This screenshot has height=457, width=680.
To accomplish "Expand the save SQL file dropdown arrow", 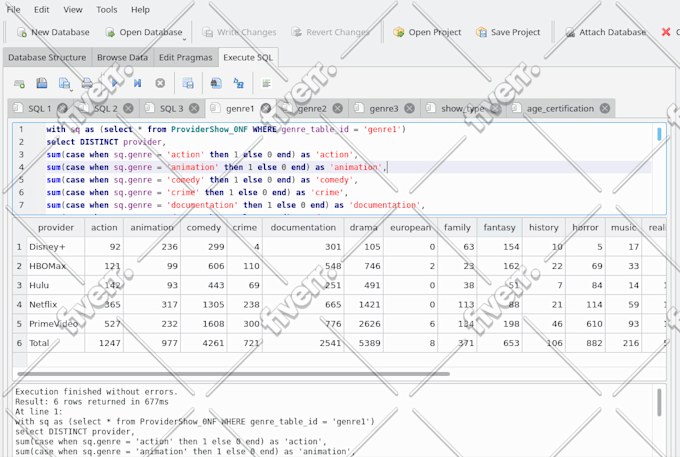I will 72,90.
